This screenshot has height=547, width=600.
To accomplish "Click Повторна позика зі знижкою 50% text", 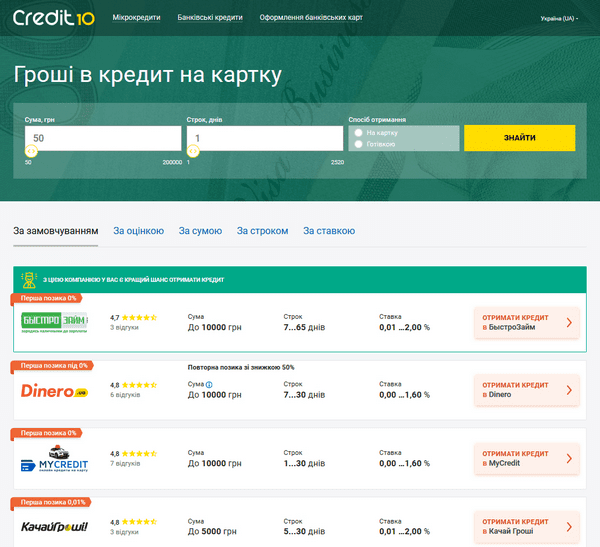I will coord(241,367).
